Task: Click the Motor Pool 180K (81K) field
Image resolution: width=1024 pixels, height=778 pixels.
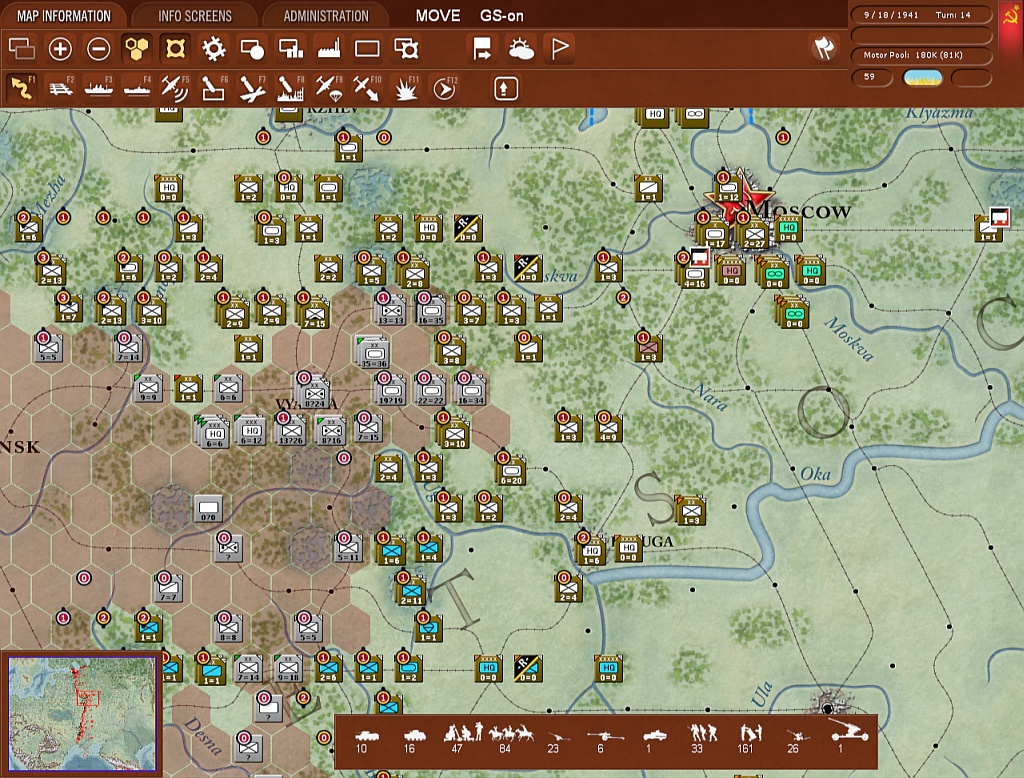Action: click(x=921, y=55)
